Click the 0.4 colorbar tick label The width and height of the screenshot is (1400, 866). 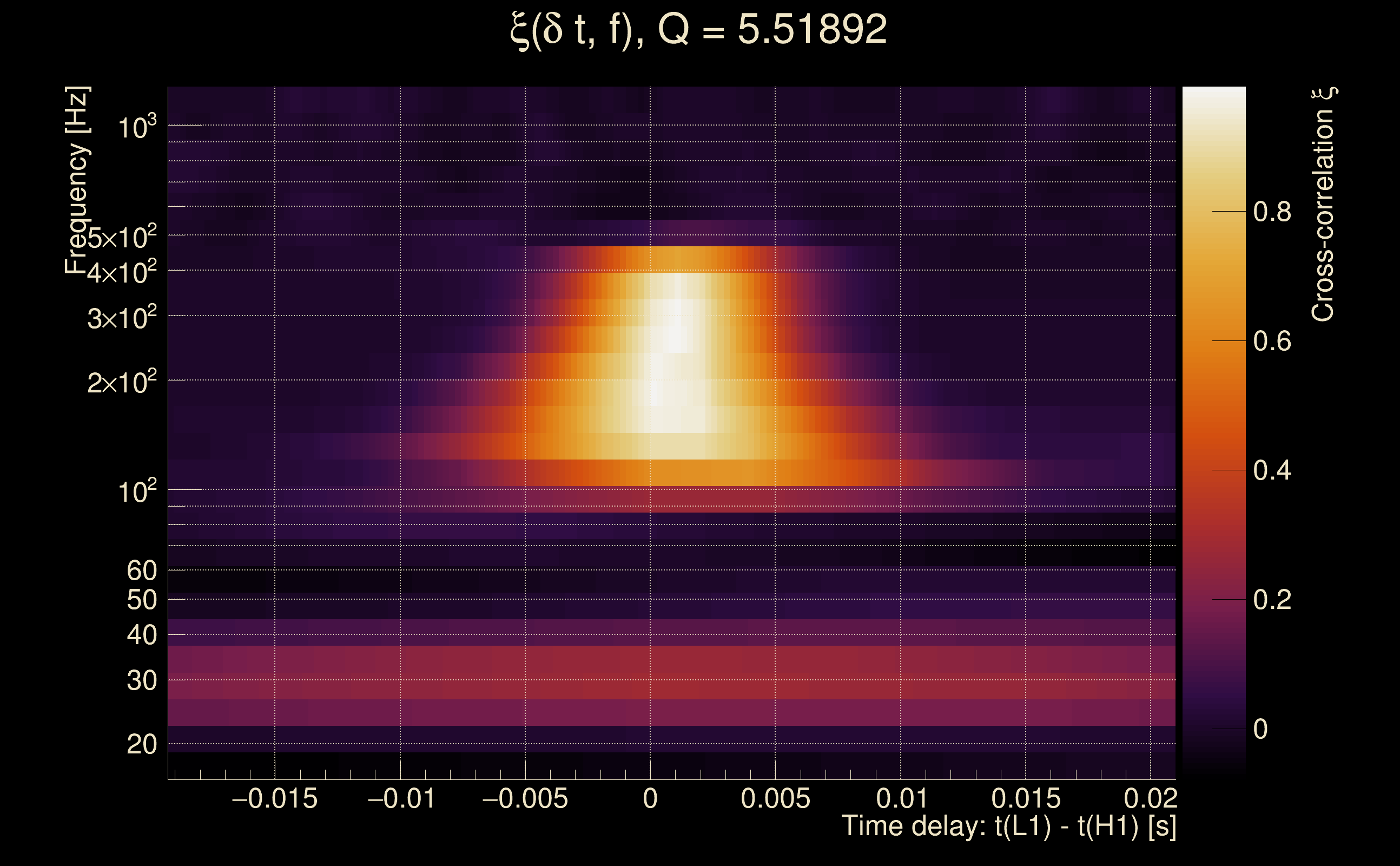point(1272,471)
